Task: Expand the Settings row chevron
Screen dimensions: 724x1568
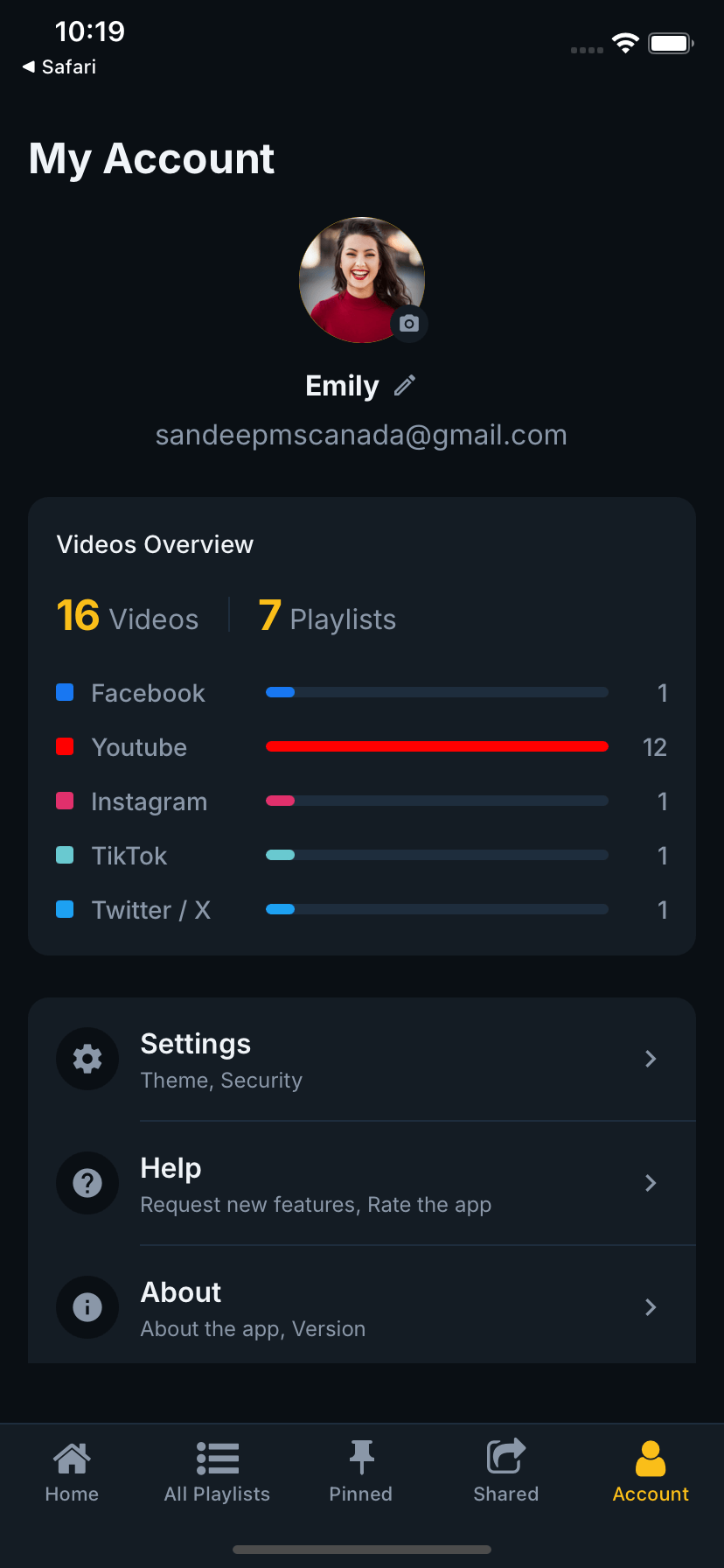Action: pos(651,1059)
